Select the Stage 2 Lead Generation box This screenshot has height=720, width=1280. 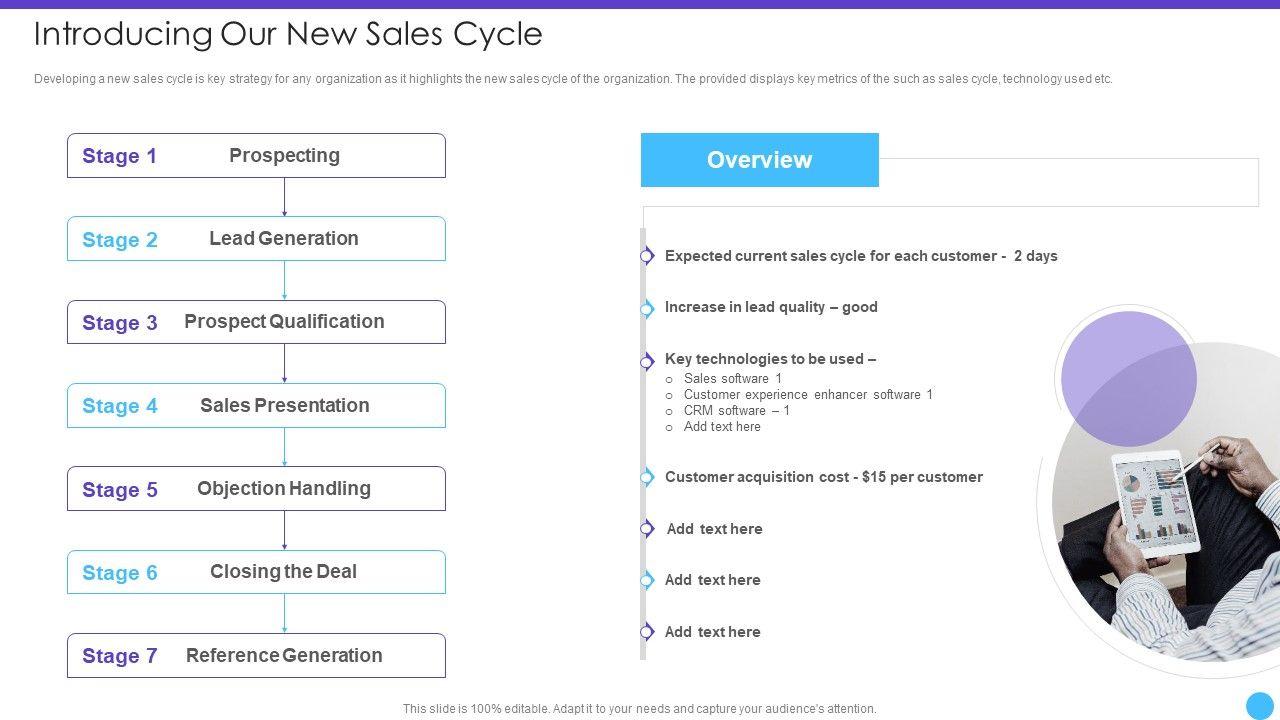click(x=256, y=239)
